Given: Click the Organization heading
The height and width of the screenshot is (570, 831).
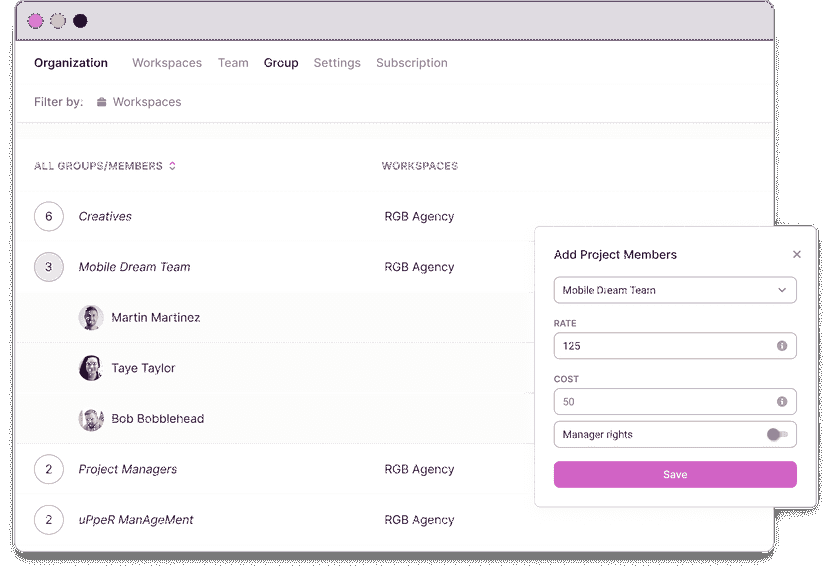Looking at the screenshot, I should (x=71, y=63).
